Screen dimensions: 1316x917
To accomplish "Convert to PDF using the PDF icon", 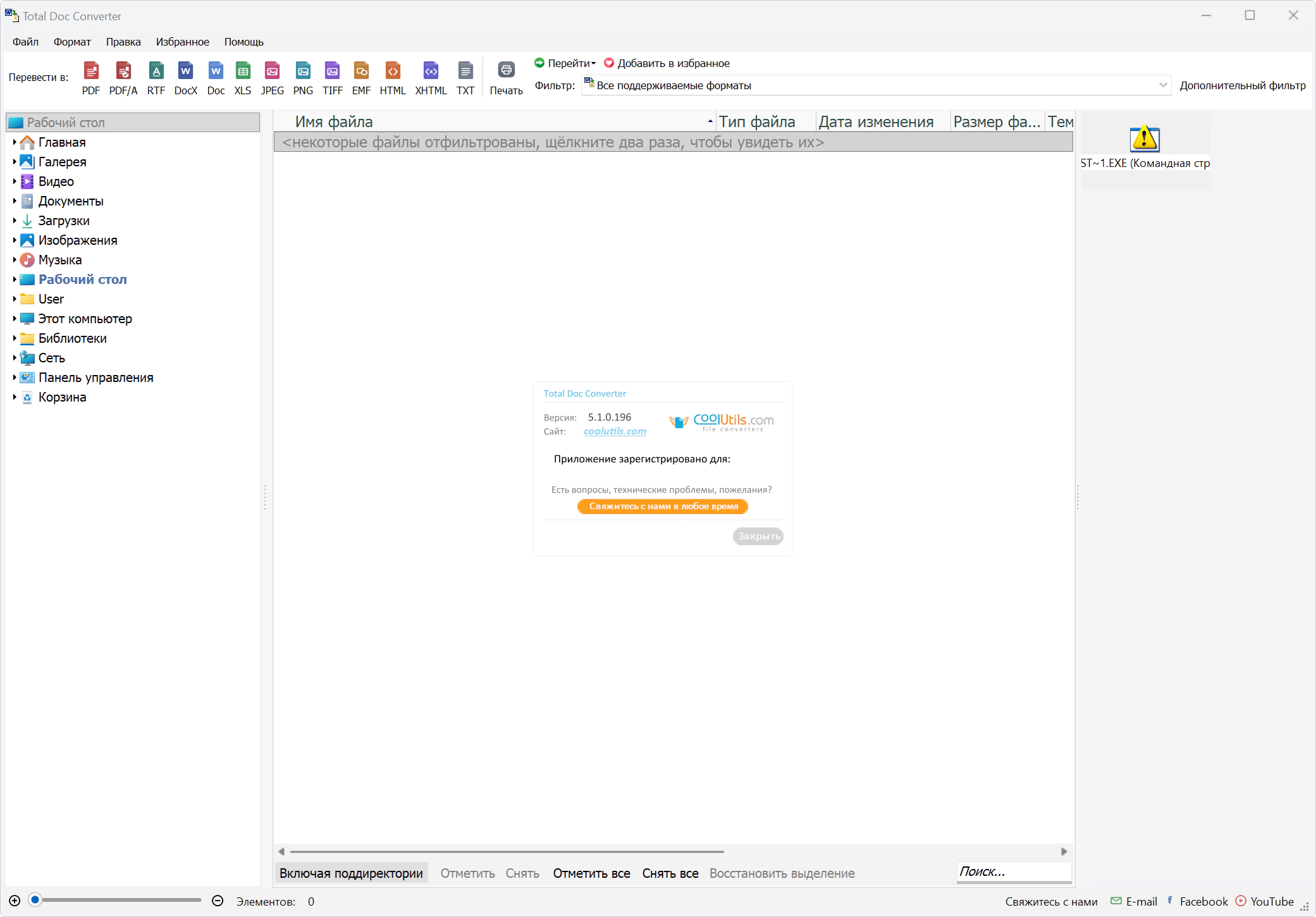I will click(x=91, y=78).
